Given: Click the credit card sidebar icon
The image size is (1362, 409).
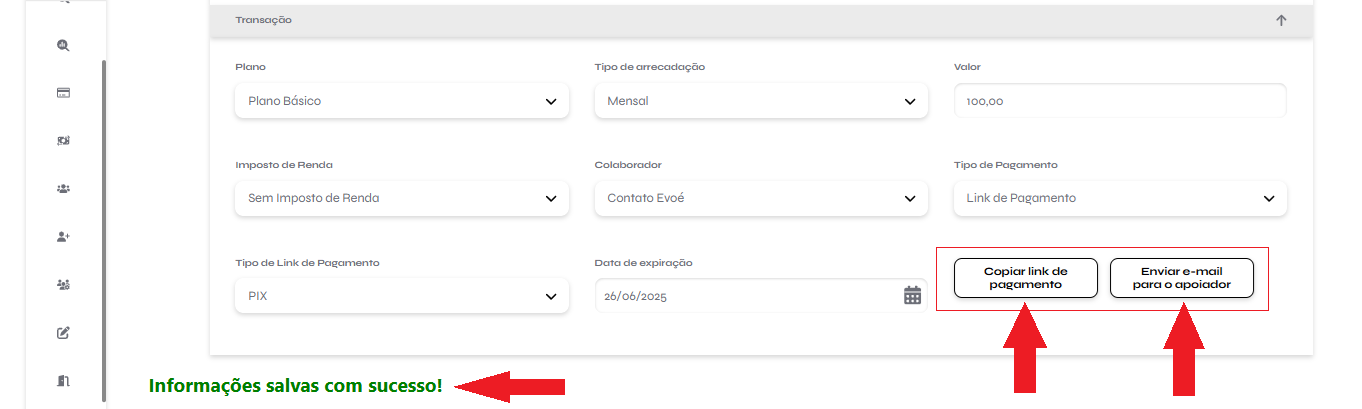Looking at the screenshot, I should (x=63, y=93).
